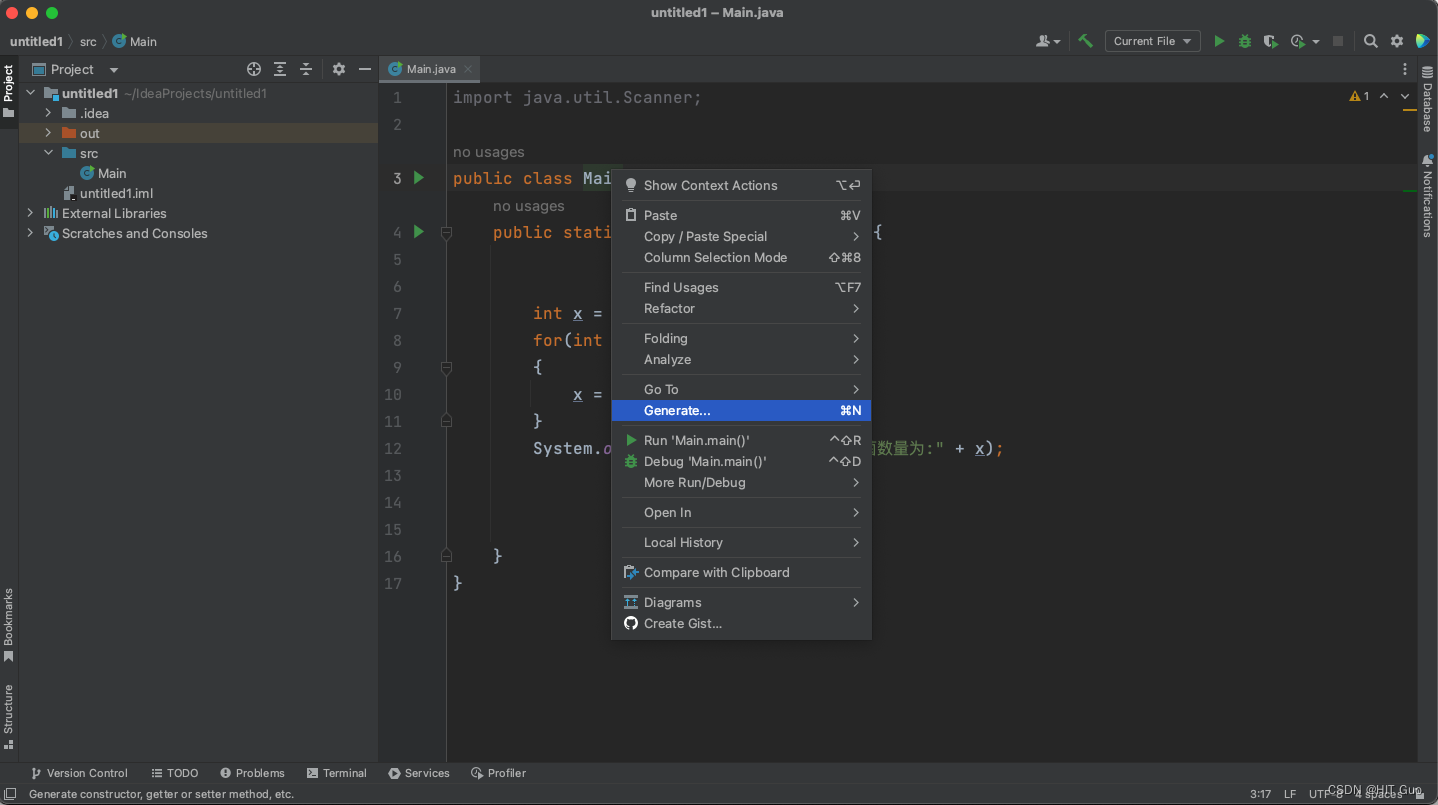Expand the External Libraries node
The height and width of the screenshot is (805, 1438).
pyautogui.click(x=30, y=213)
